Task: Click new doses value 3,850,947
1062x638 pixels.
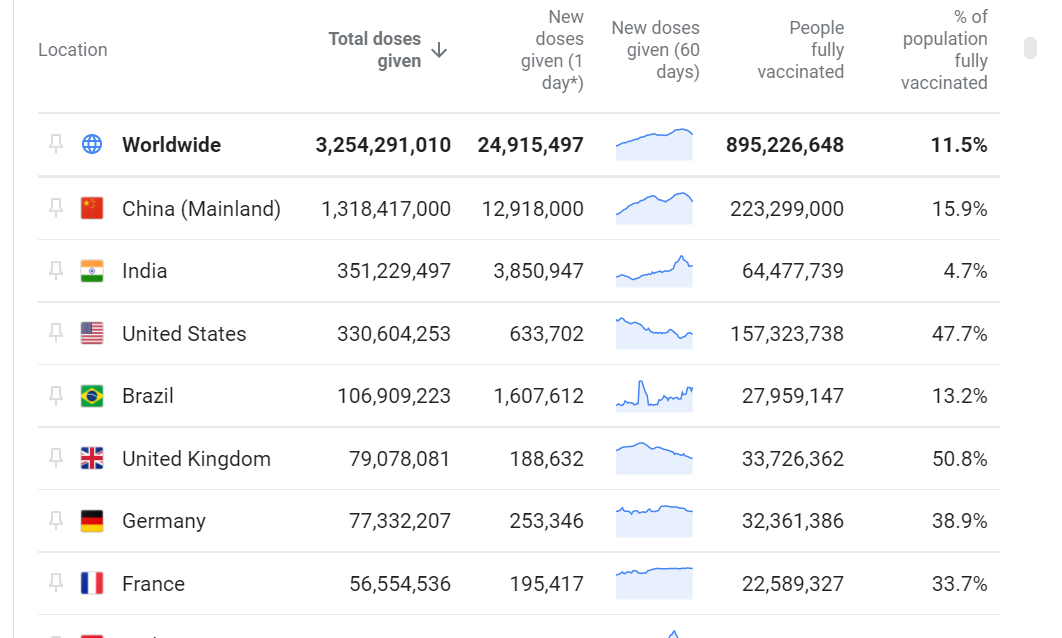Action: (538, 271)
